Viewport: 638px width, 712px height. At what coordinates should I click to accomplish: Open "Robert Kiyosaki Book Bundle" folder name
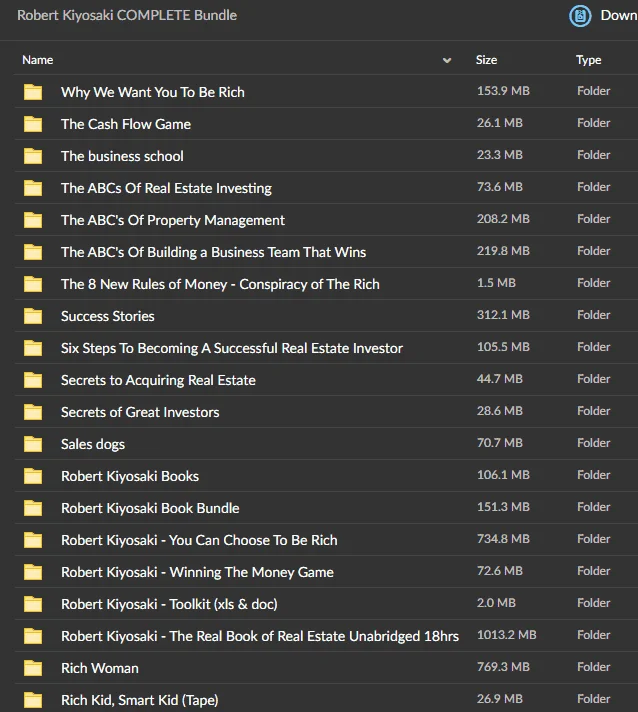[150, 508]
